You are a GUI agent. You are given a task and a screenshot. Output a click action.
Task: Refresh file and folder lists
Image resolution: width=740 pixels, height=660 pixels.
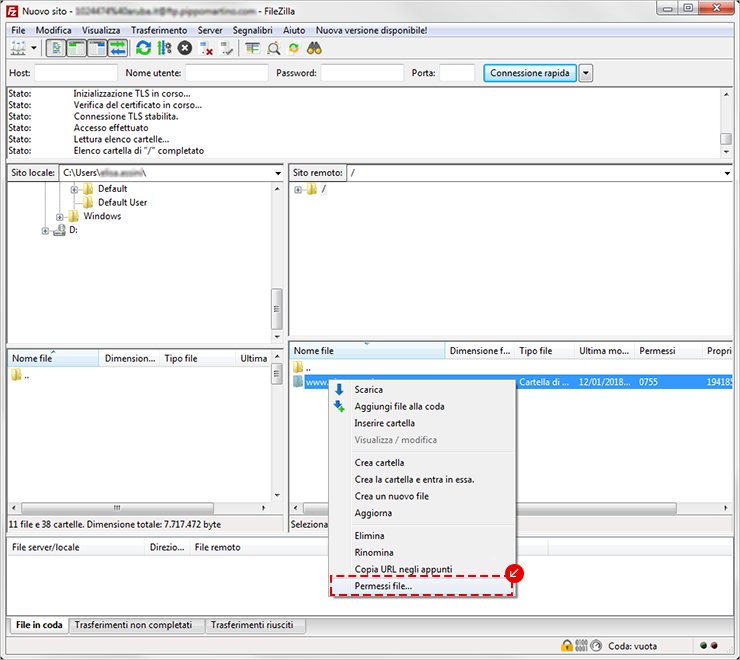pos(143,48)
